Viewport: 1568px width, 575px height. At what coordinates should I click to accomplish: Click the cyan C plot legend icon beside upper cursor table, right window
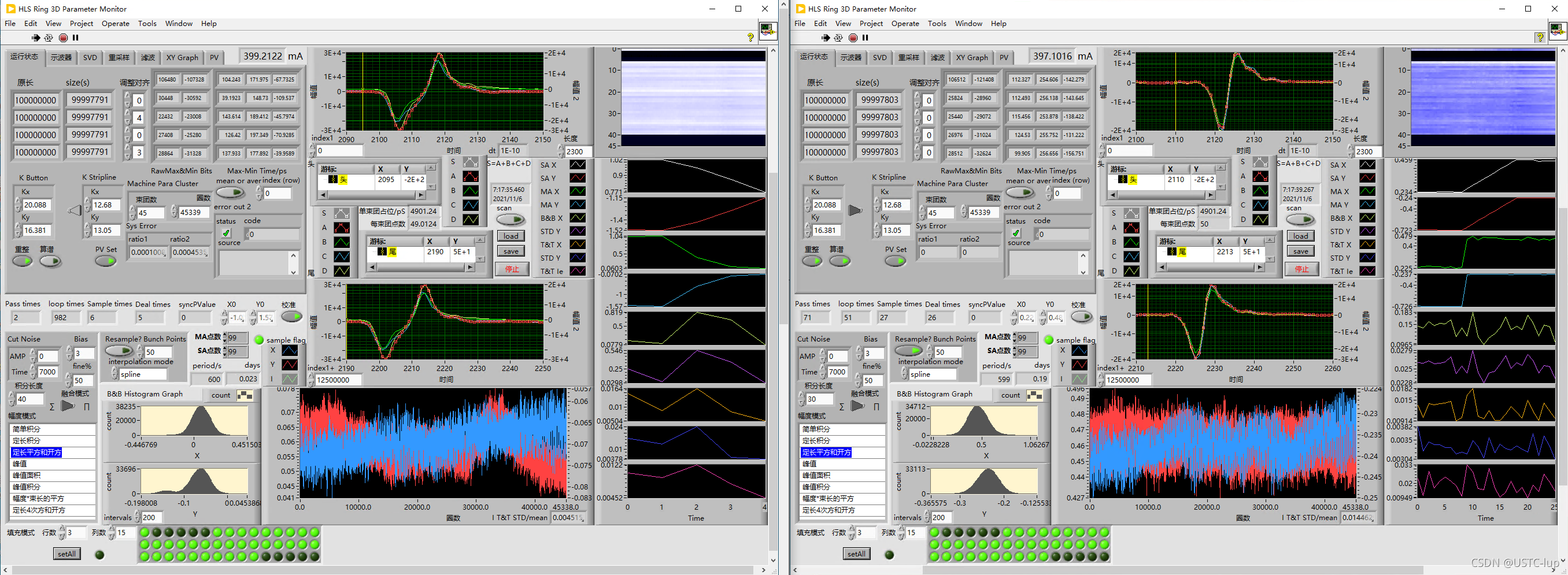pyautogui.click(x=1260, y=205)
